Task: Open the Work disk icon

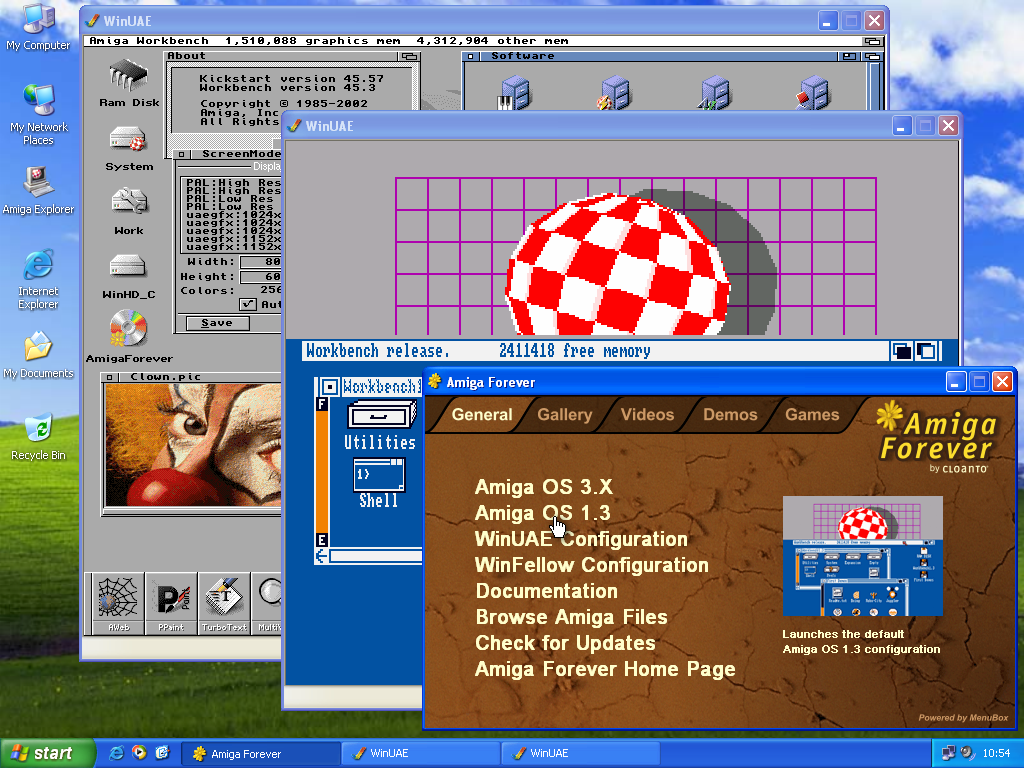Action: (129, 210)
